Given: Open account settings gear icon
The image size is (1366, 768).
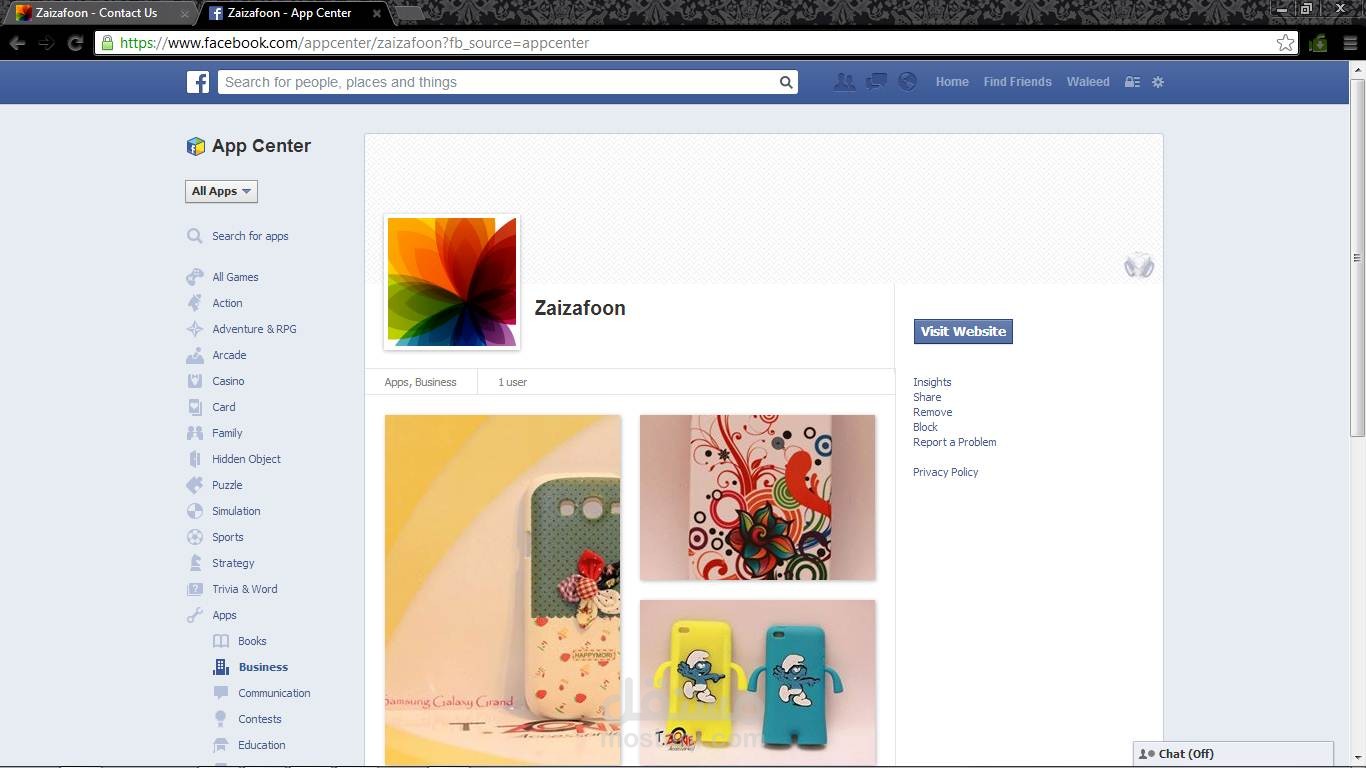Looking at the screenshot, I should point(1158,82).
